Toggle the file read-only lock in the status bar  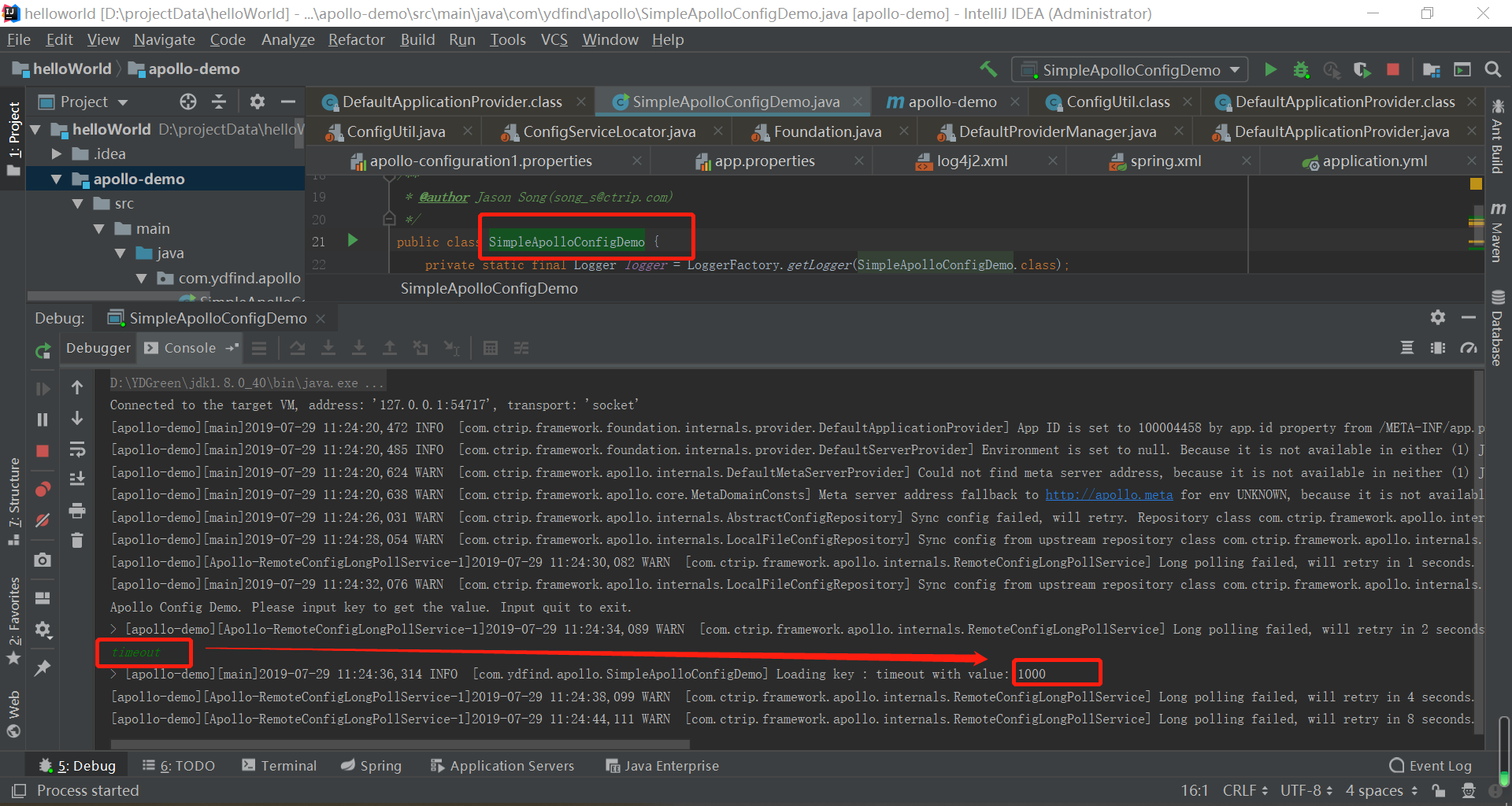coord(1439,790)
